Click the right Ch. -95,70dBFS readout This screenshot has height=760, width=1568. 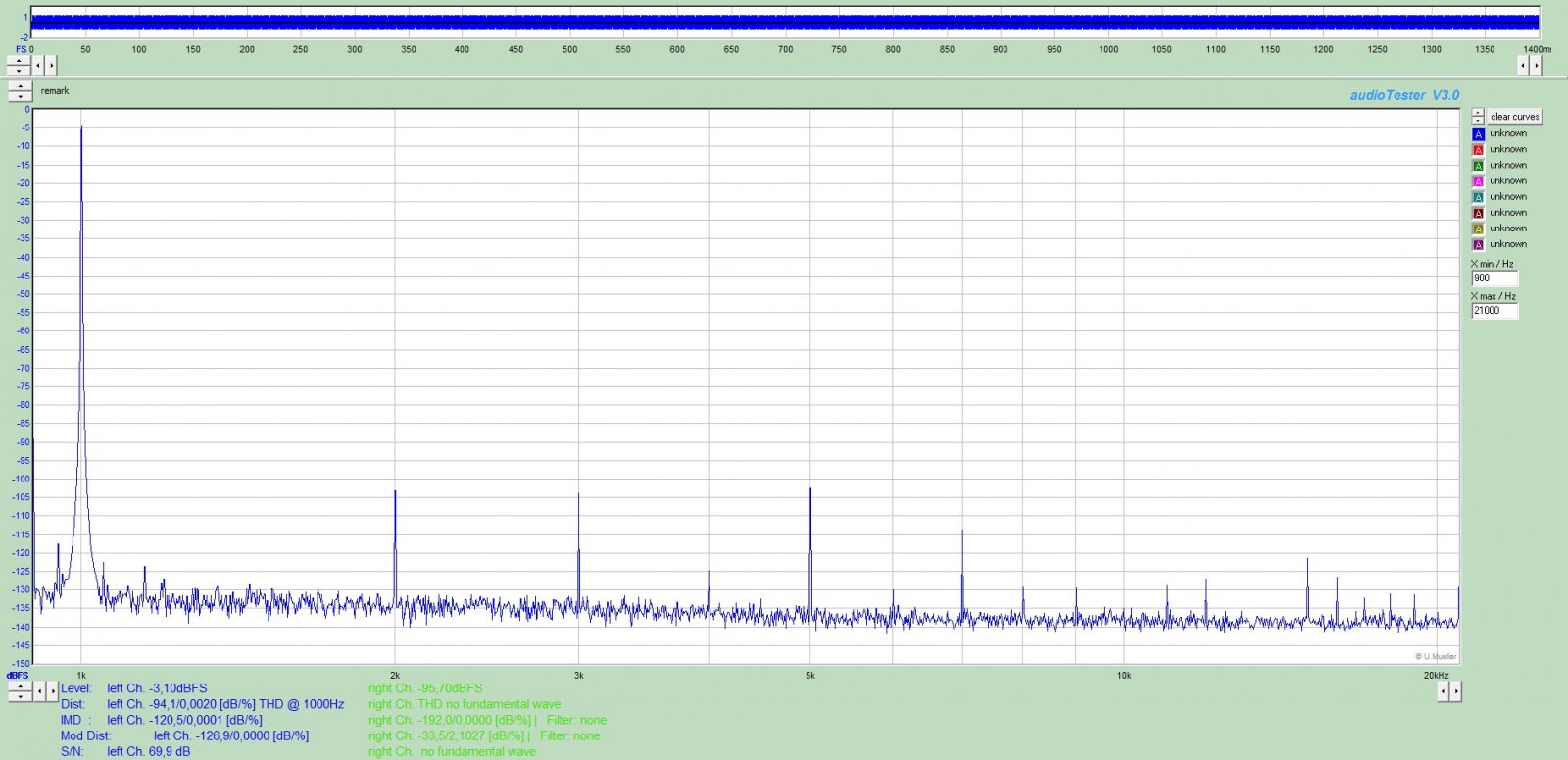425,688
